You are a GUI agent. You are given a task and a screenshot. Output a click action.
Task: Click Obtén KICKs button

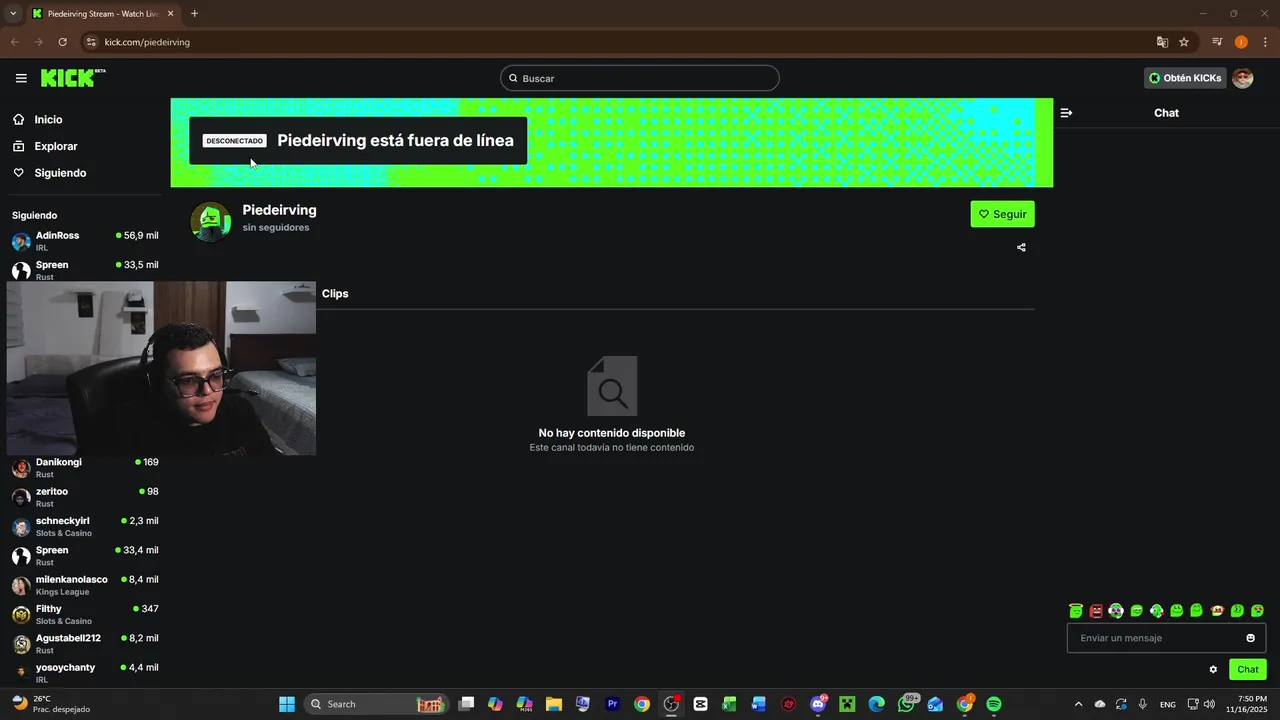pyautogui.click(x=1185, y=78)
